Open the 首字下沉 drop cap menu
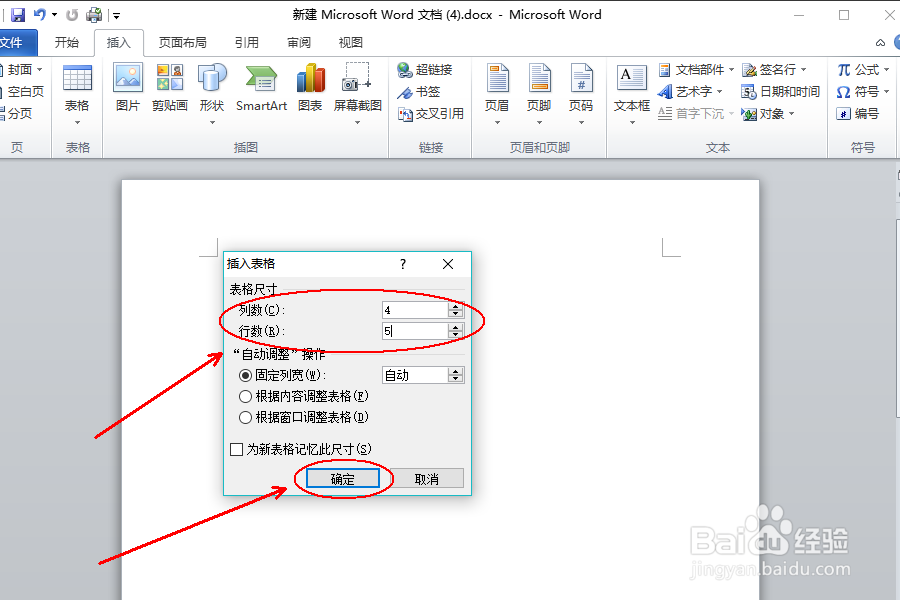This screenshot has height=600, width=900. pyautogui.click(x=696, y=114)
